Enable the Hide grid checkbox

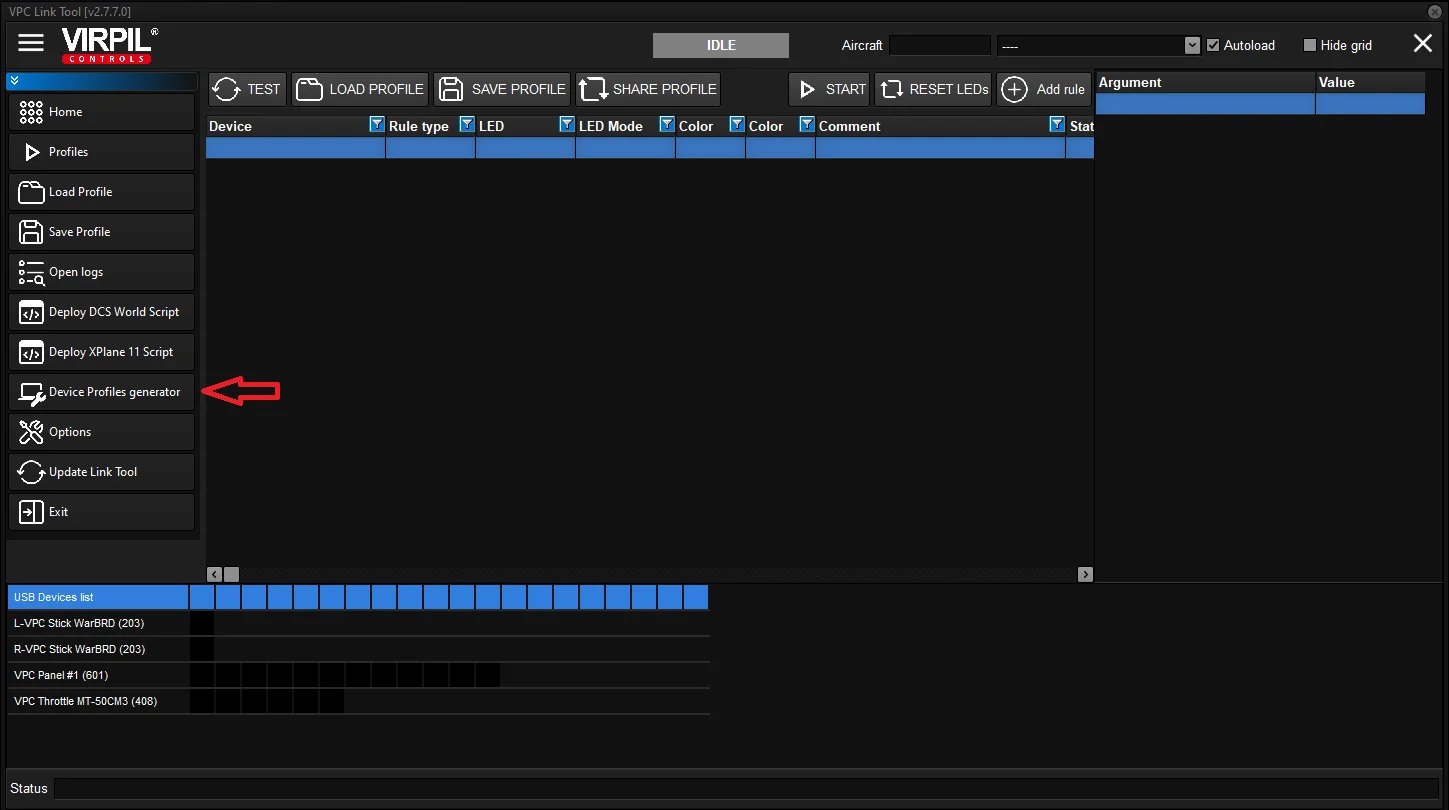pyautogui.click(x=1310, y=45)
